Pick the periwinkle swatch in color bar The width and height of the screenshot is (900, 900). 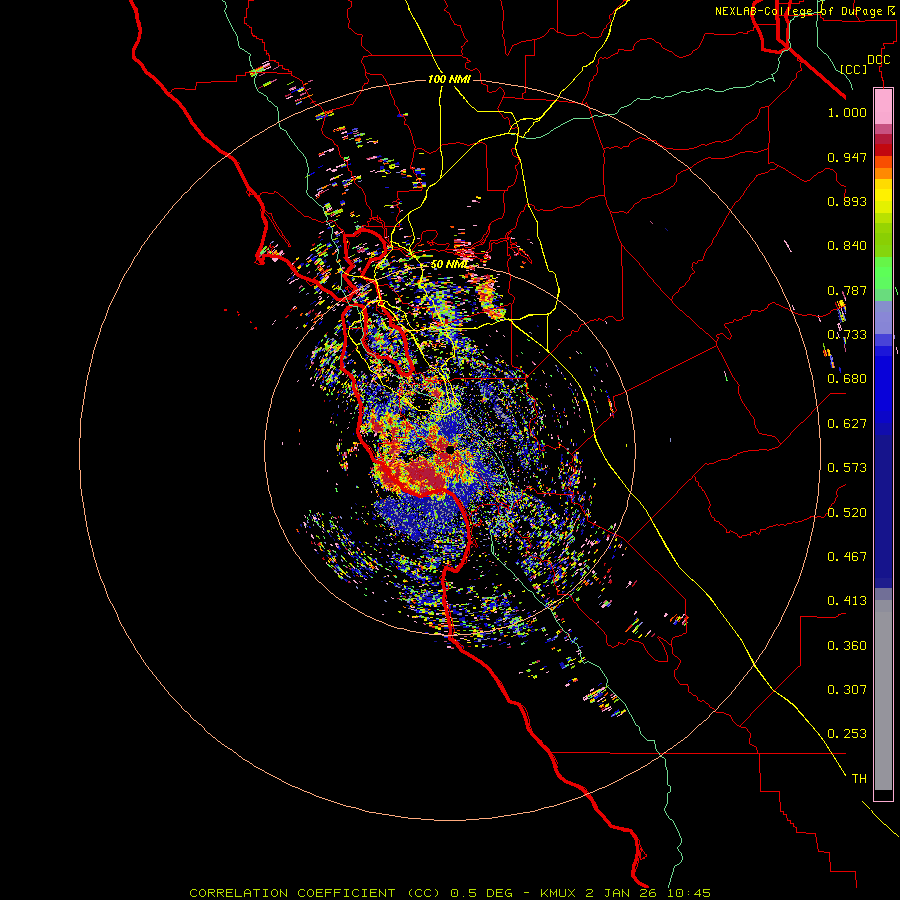tap(883, 317)
